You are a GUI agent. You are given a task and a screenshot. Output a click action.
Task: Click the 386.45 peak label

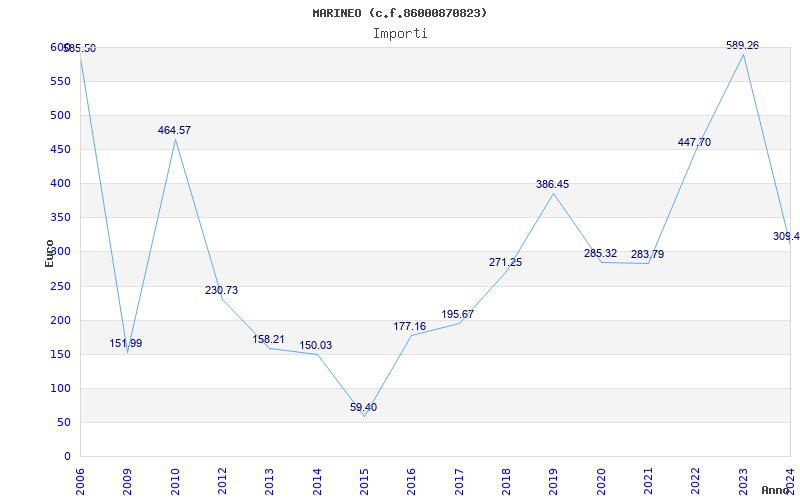[x=553, y=184]
